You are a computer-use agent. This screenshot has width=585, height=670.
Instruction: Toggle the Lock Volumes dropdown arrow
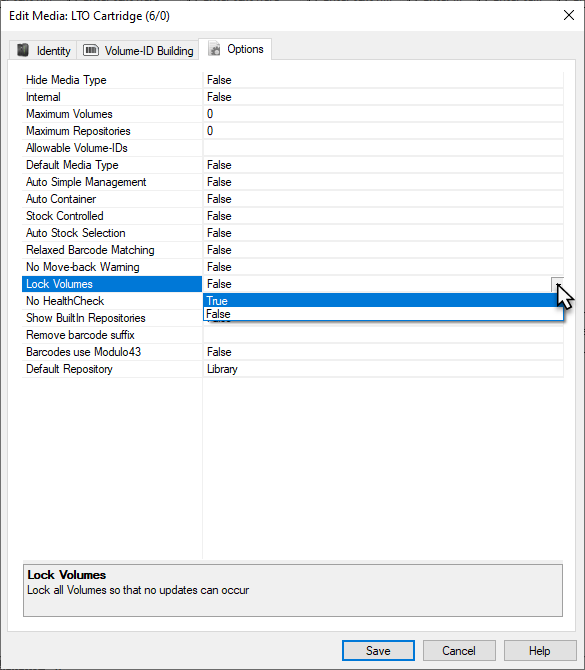pyautogui.click(x=557, y=284)
